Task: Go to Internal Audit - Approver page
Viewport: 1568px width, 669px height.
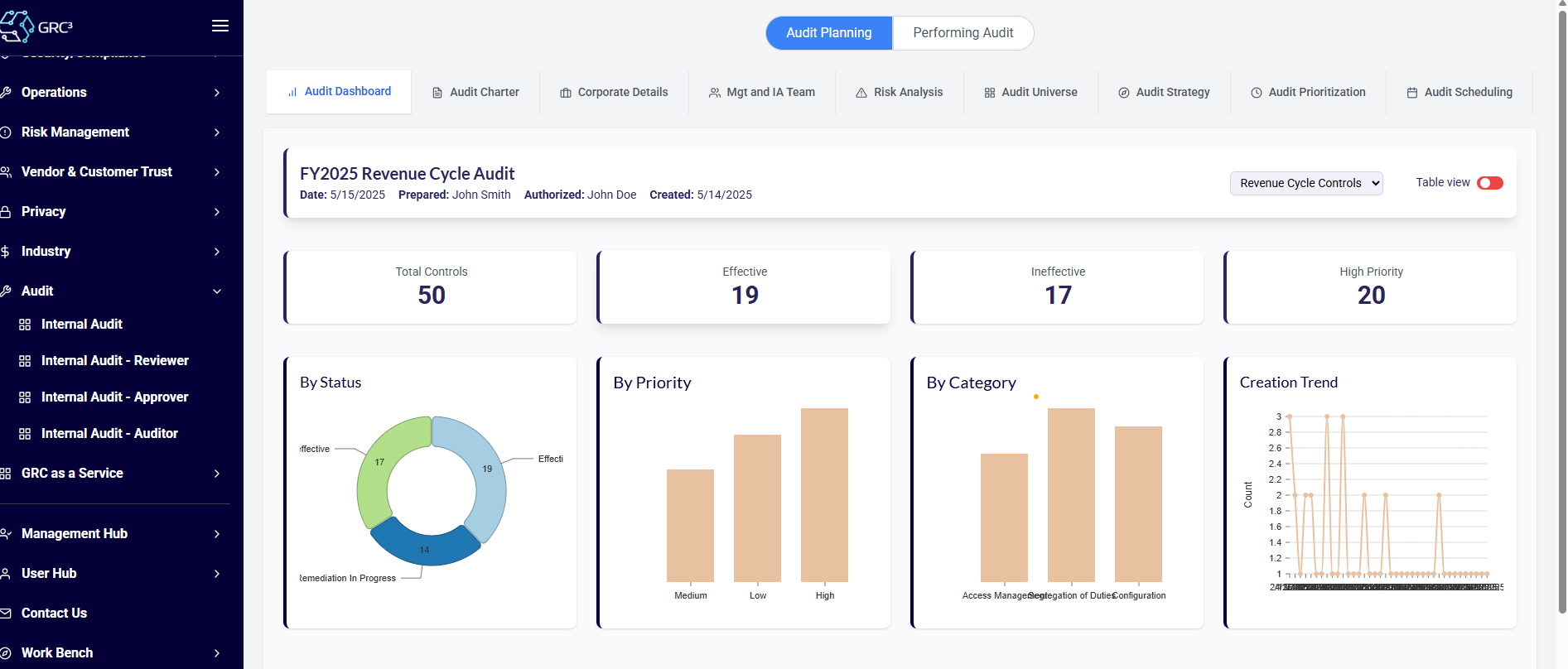Action: [x=114, y=397]
